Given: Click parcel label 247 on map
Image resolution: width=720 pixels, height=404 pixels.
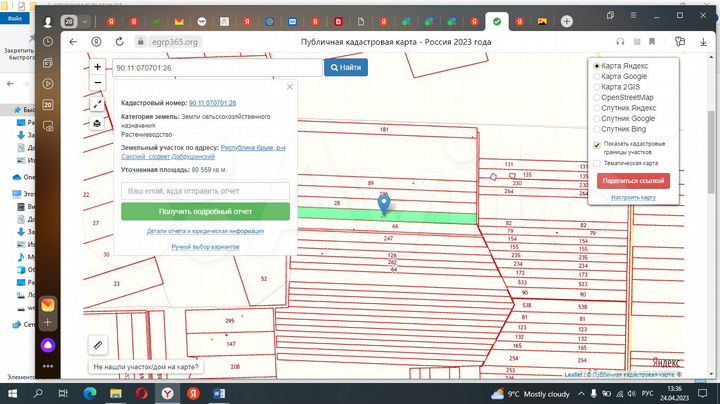Looking at the screenshot, I should click(x=388, y=238).
